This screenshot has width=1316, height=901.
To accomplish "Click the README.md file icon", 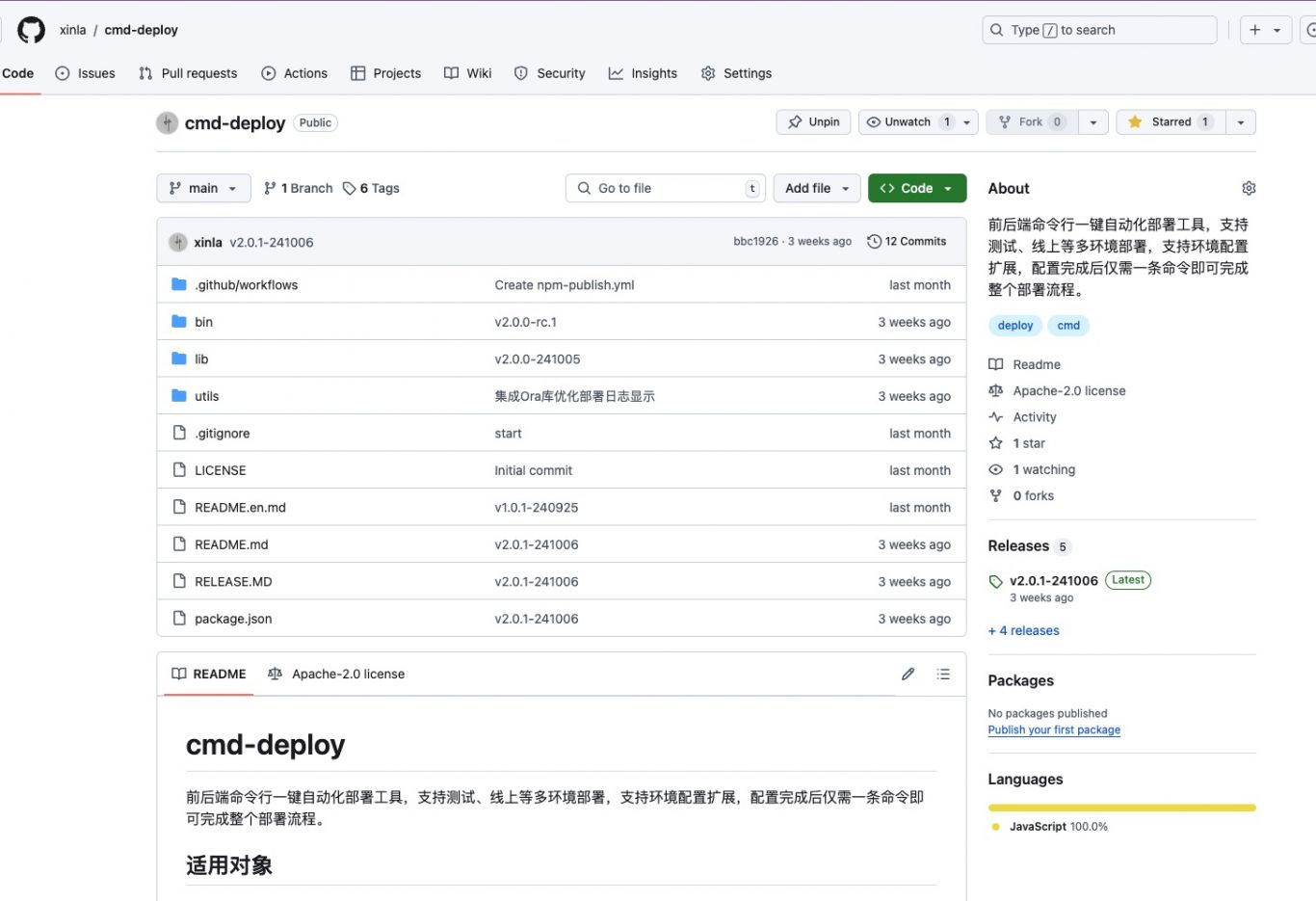I will (179, 544).
